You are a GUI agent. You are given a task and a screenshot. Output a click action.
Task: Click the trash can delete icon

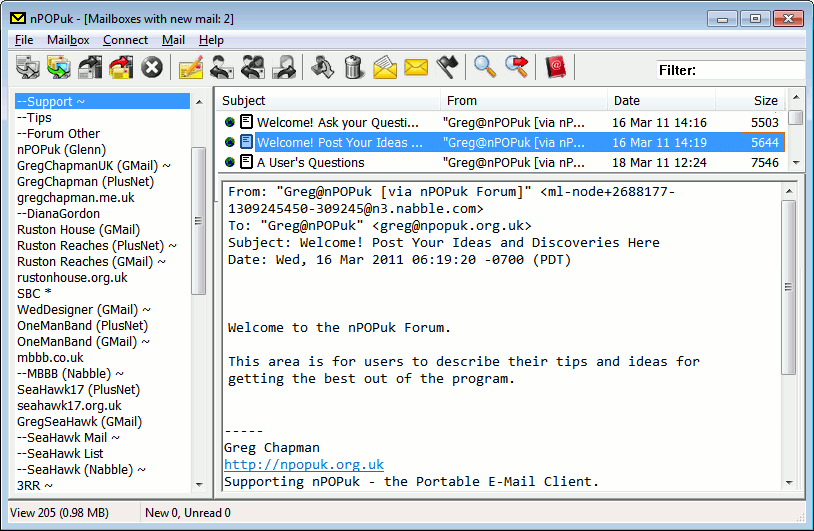pos(354,67)
